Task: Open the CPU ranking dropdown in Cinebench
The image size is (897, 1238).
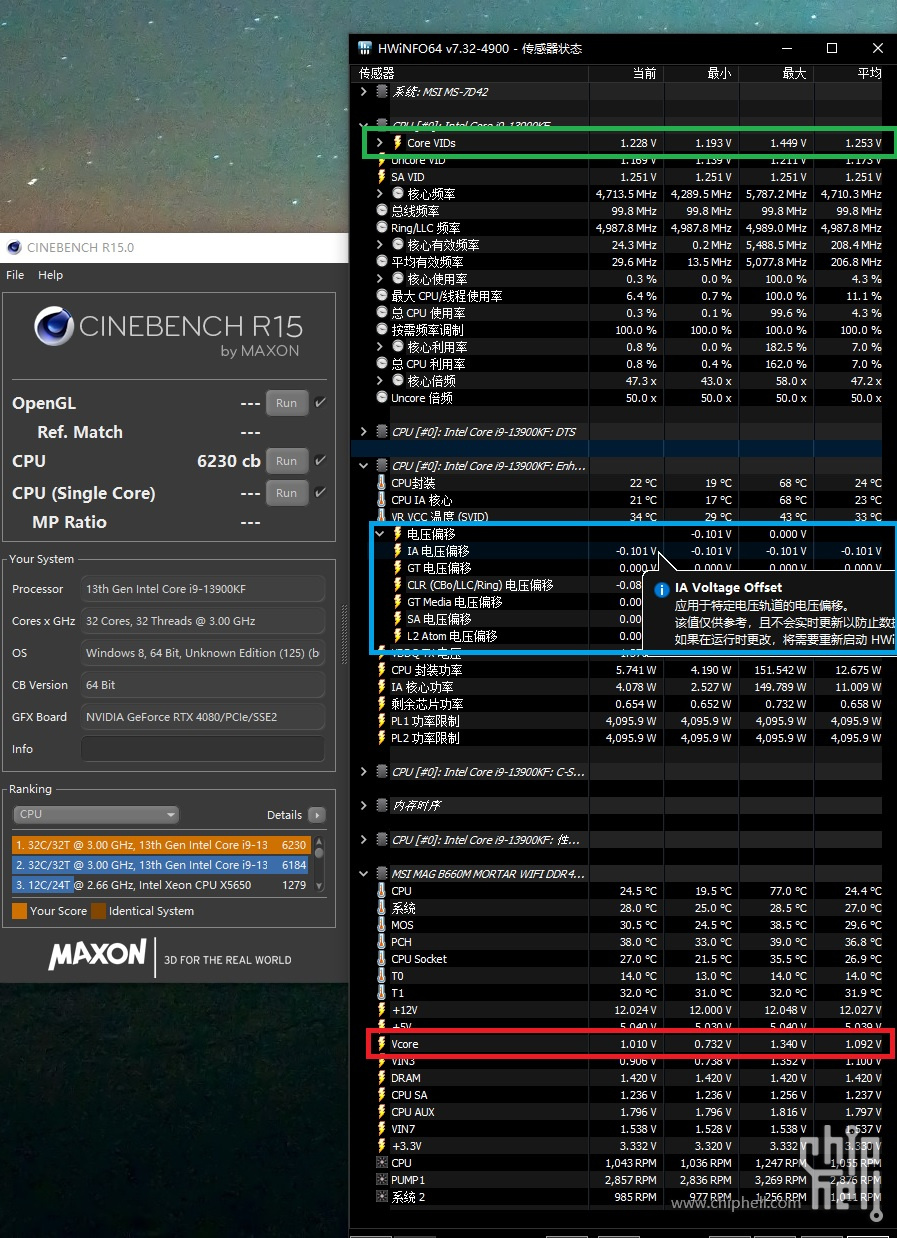Action: point(96,815)
